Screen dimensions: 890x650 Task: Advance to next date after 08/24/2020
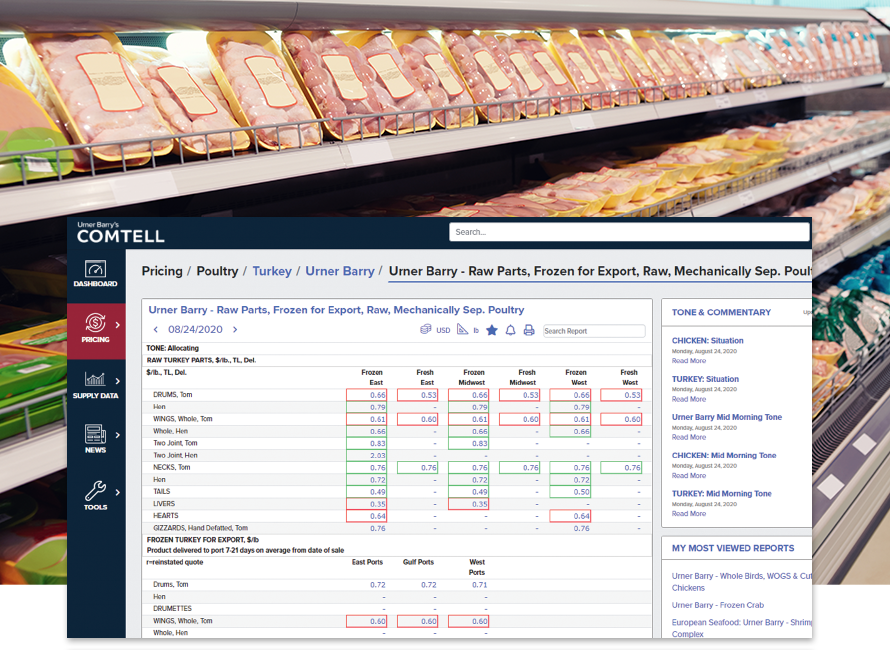(235, 330)
